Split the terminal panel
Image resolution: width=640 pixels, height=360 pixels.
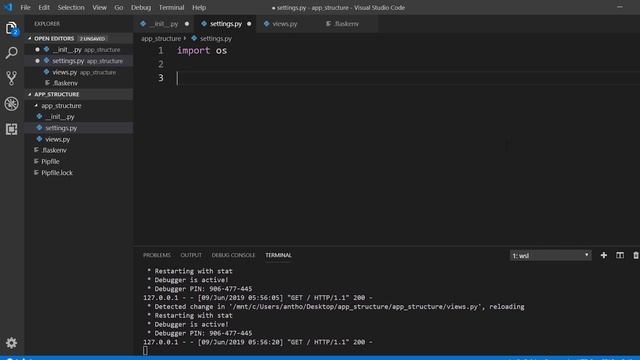pyautogui.click(x=620, y=256)
